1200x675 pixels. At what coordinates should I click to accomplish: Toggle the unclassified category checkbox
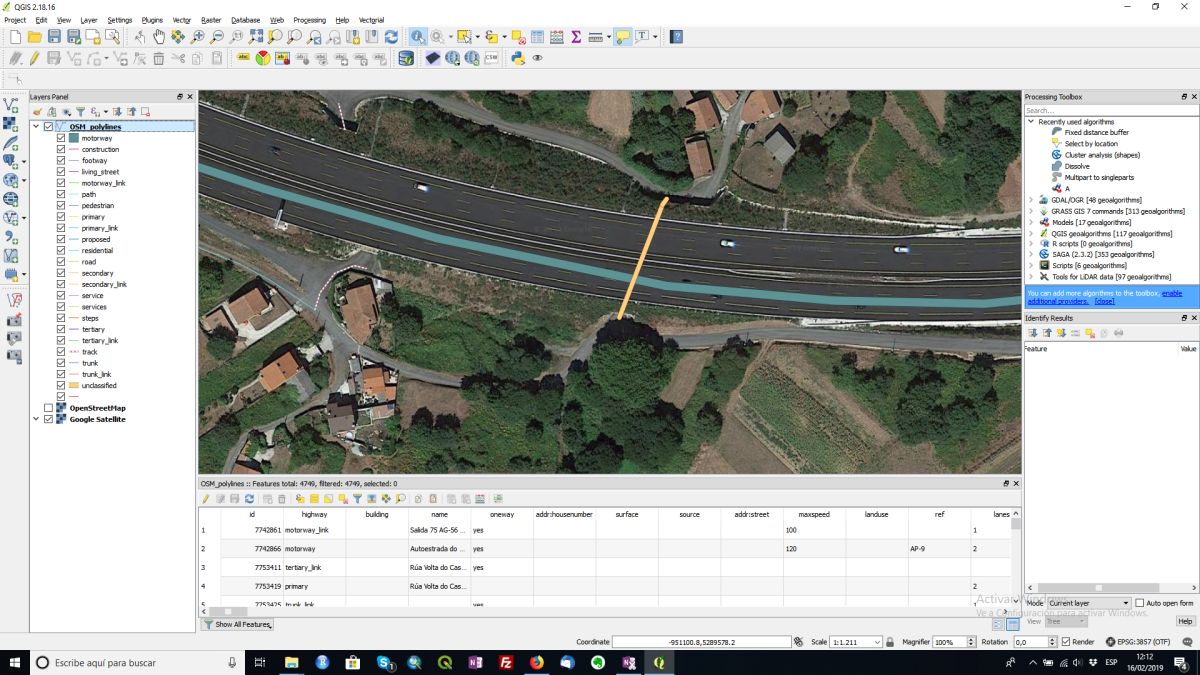pyautogui.click(x=61, y=385)
